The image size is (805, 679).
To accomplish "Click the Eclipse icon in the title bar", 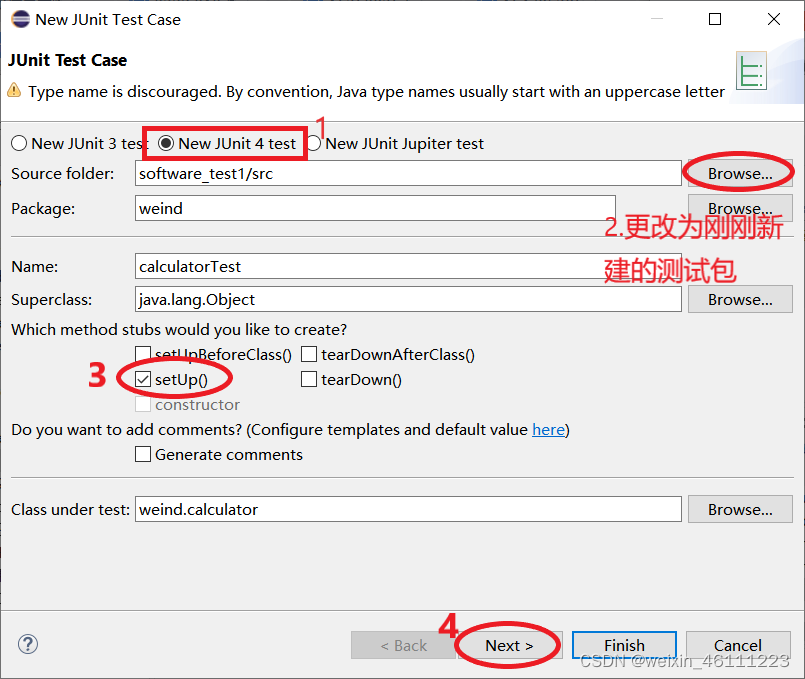I will click(21, 19).
